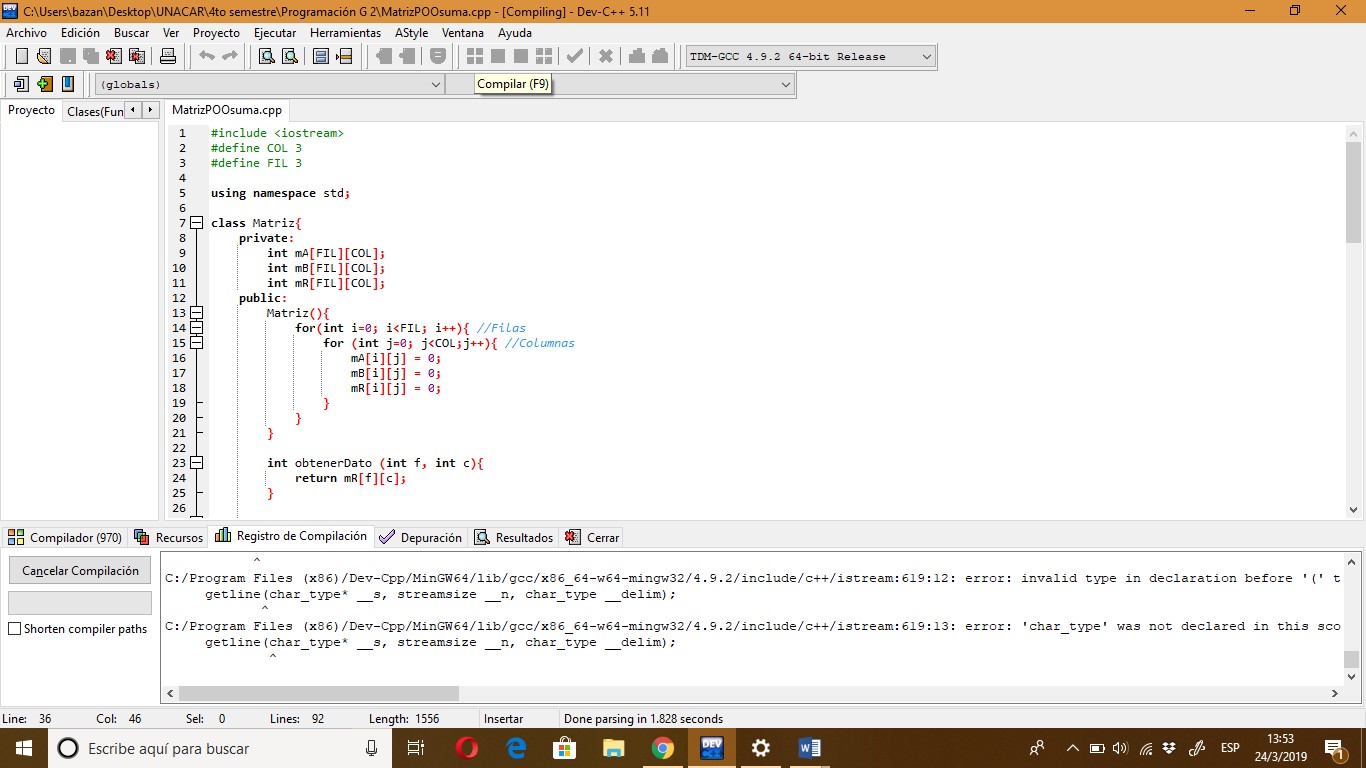Image resolution: width=1366 pixels, height=768 pixels.
Task: Click the Windows Start button
Action: [x=23, y=748]
